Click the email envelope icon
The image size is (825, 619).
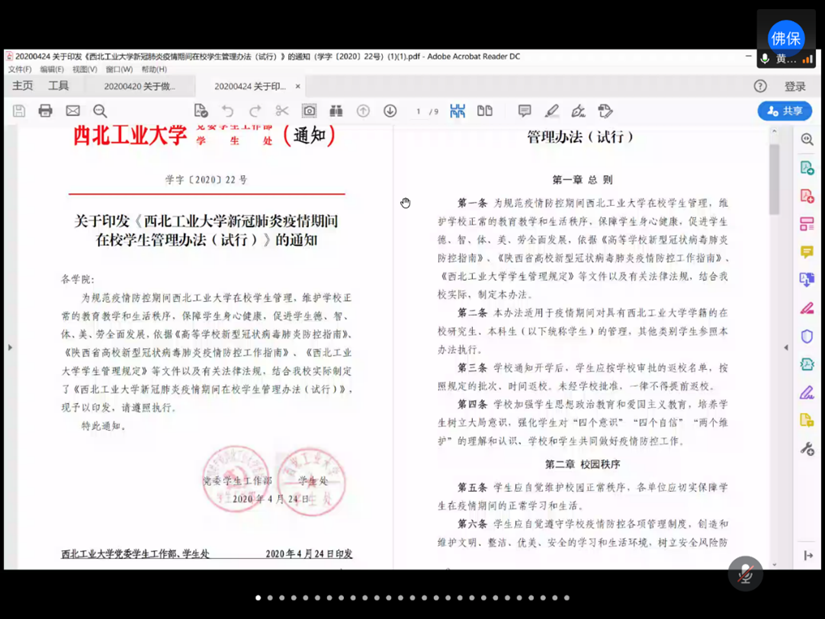73,111
